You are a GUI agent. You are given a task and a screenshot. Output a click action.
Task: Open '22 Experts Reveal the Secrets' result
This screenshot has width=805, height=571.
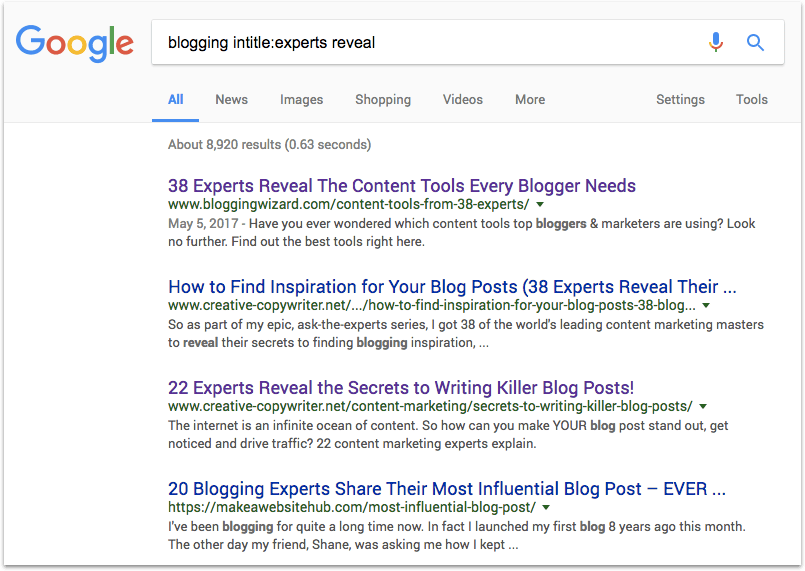401,388
